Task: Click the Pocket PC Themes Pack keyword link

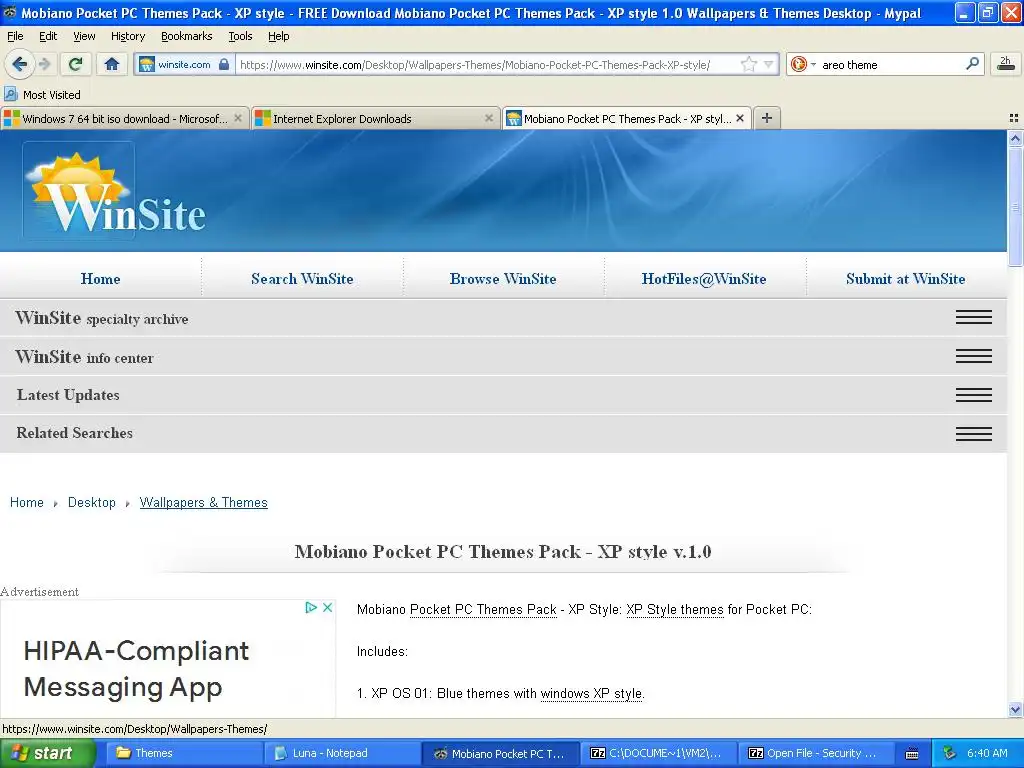Action: (483, 609)
